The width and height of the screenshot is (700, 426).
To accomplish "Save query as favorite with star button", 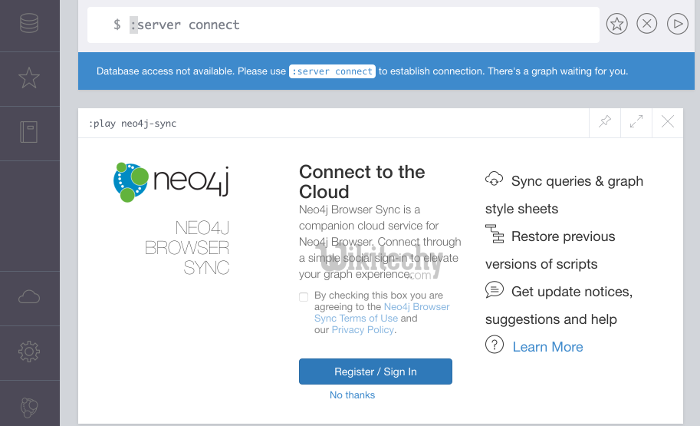I will point(617,24).
